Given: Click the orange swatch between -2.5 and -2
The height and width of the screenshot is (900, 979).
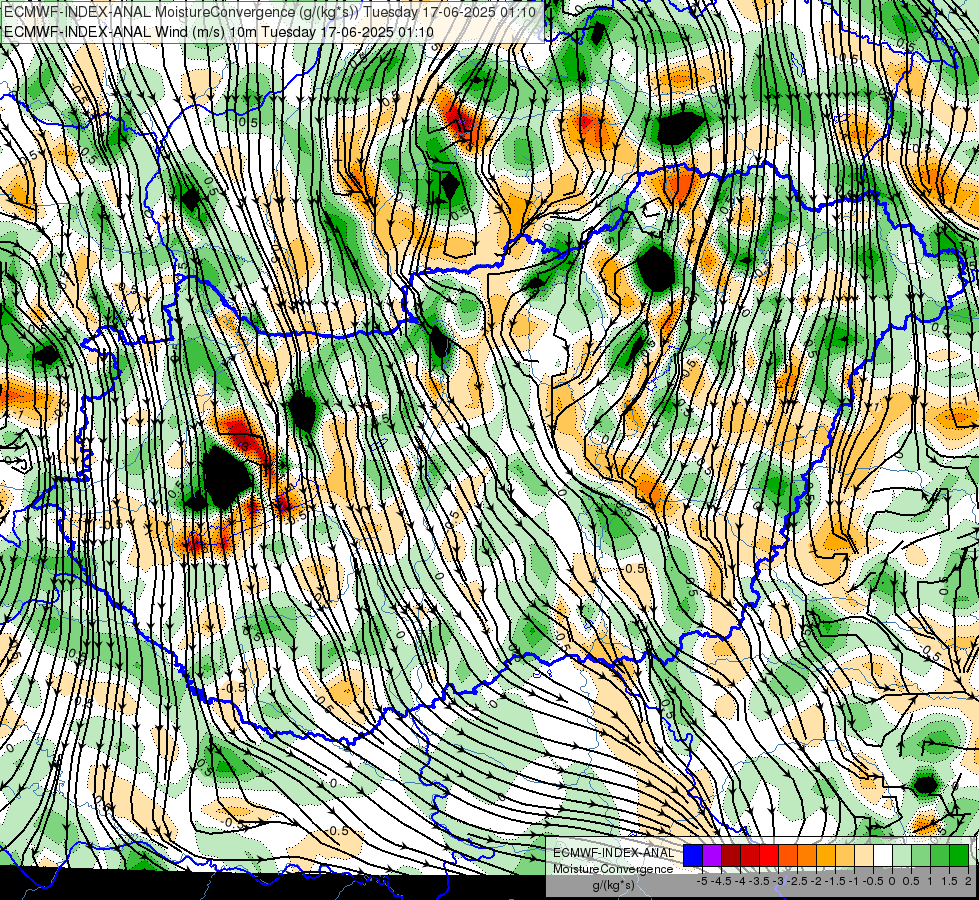Looking at the screenshot, I should 807,856.
